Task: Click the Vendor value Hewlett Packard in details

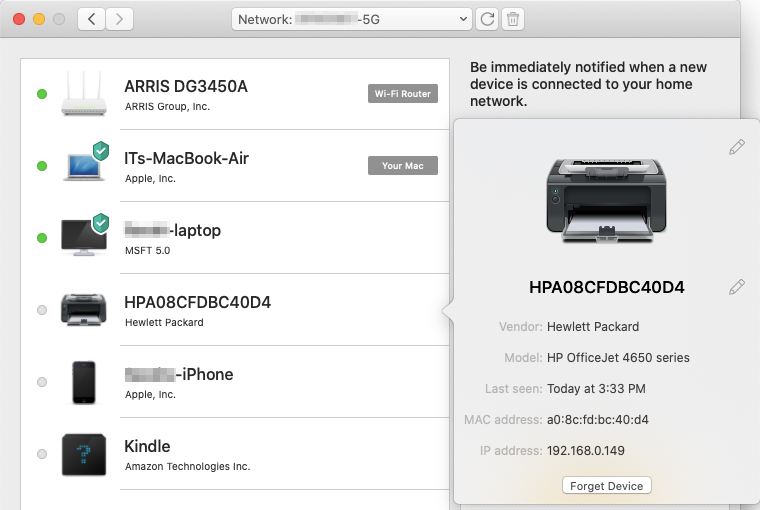Action: [593, 326]
